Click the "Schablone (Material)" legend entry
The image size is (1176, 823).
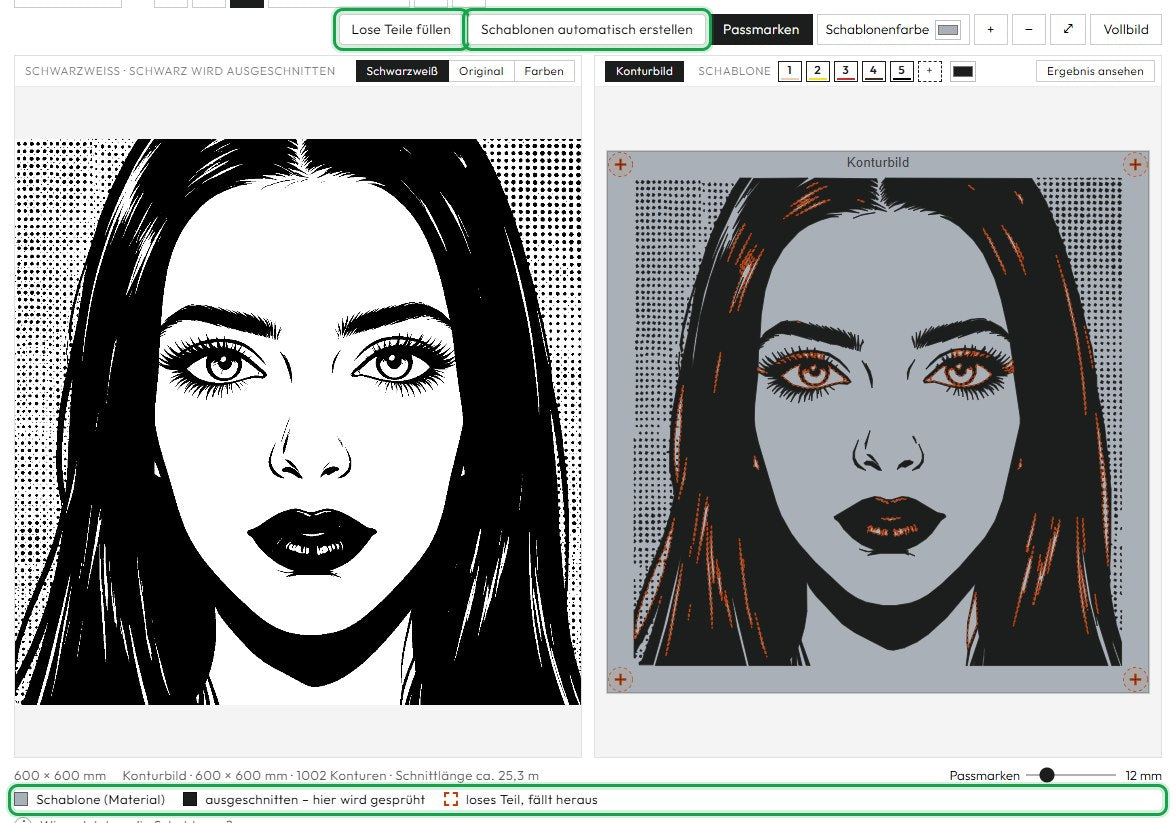[x=90, y=800]
